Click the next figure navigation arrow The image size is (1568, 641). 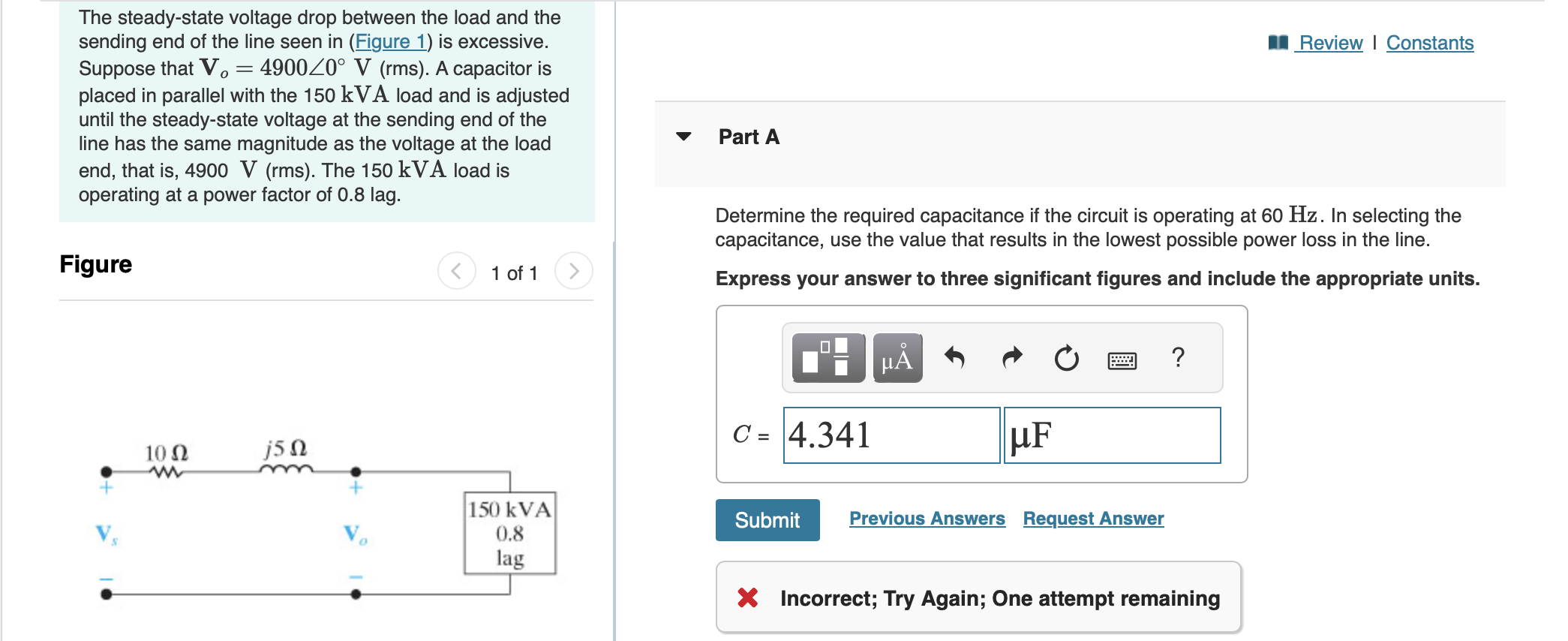click(x=573, y=271)
